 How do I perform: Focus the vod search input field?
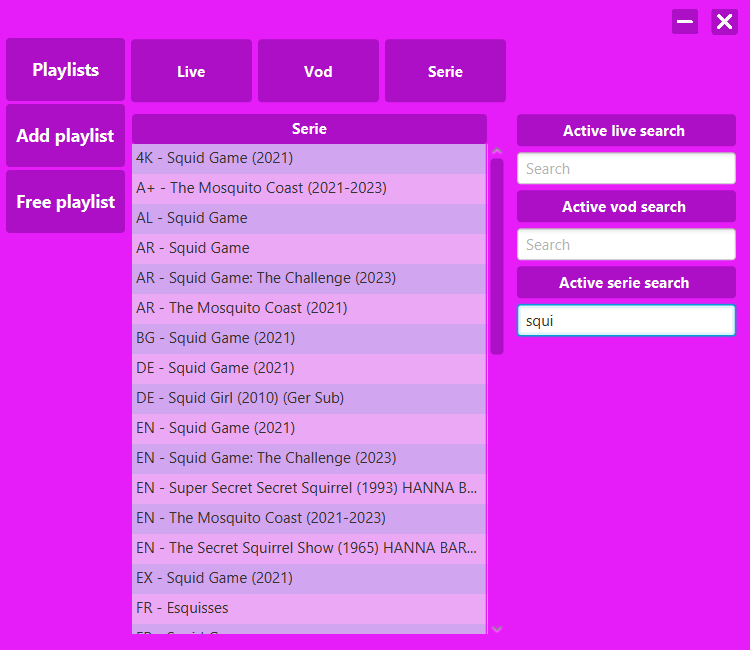(626, 244)
